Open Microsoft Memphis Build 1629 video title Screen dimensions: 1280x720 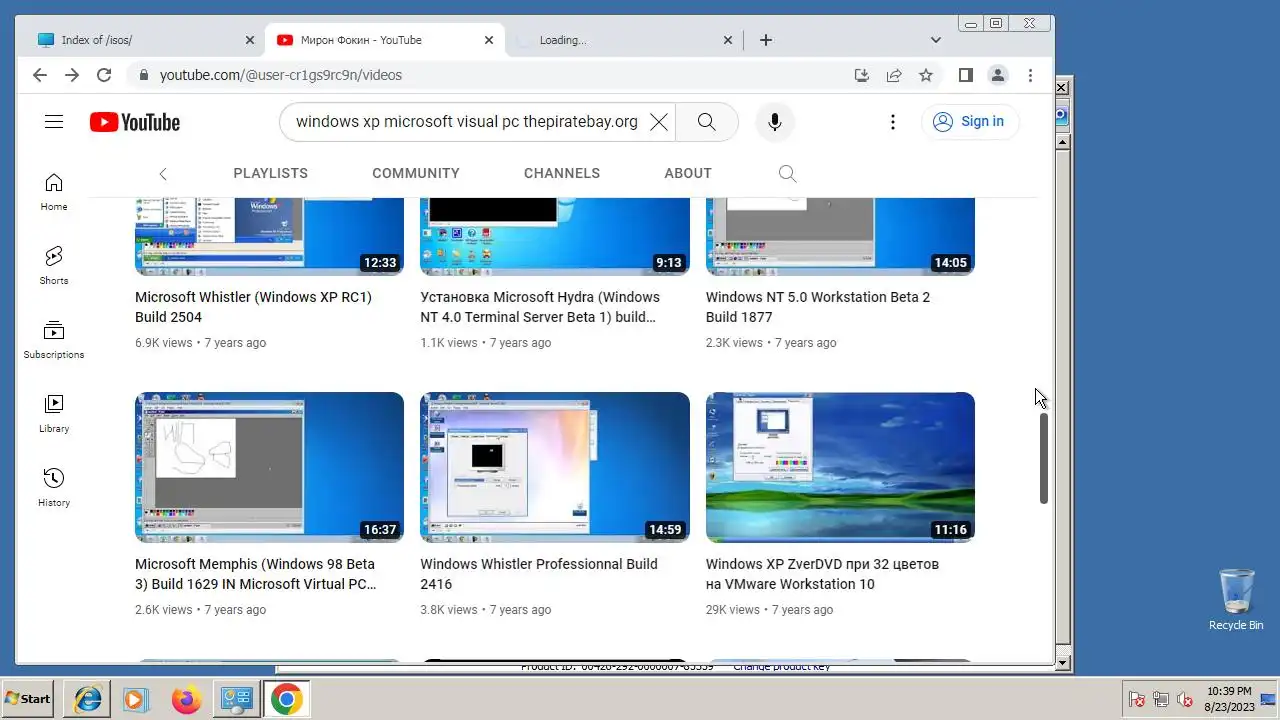point(256,574)
